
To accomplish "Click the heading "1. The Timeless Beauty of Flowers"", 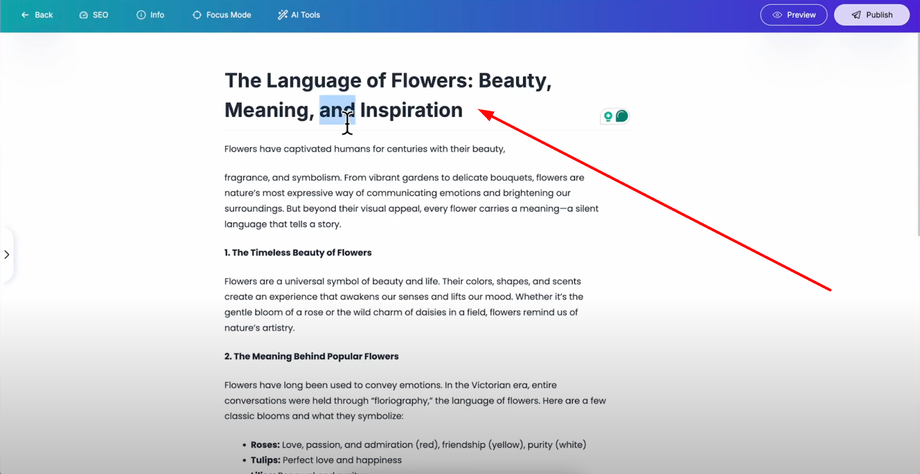I will click(x=298, y=253).
